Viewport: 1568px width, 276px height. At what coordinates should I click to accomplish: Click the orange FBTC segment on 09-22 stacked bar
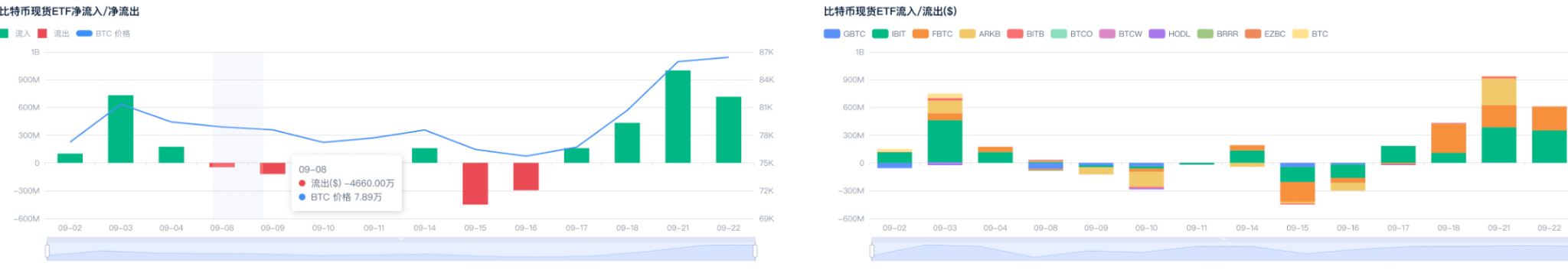point(1549,119)
